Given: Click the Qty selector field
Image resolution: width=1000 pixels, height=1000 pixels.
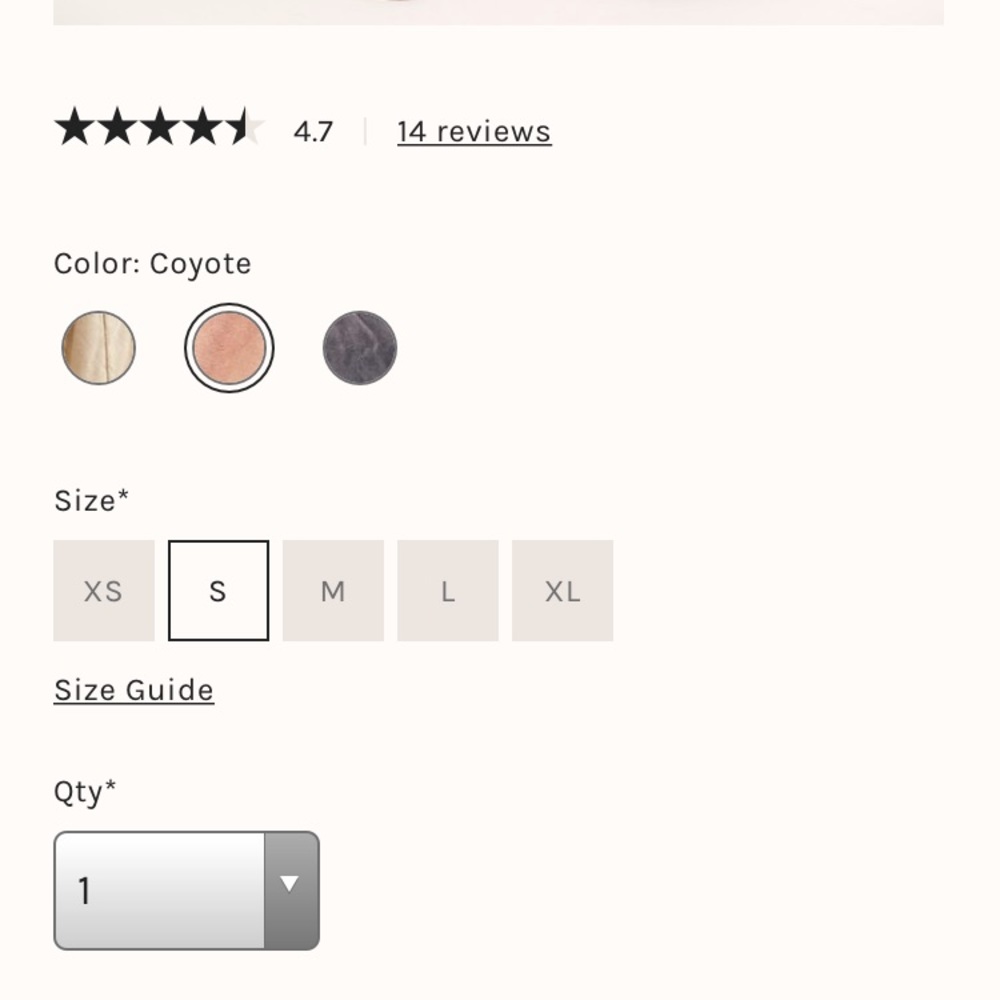Looking at the screenshot, I should click(x=160, y=889).
